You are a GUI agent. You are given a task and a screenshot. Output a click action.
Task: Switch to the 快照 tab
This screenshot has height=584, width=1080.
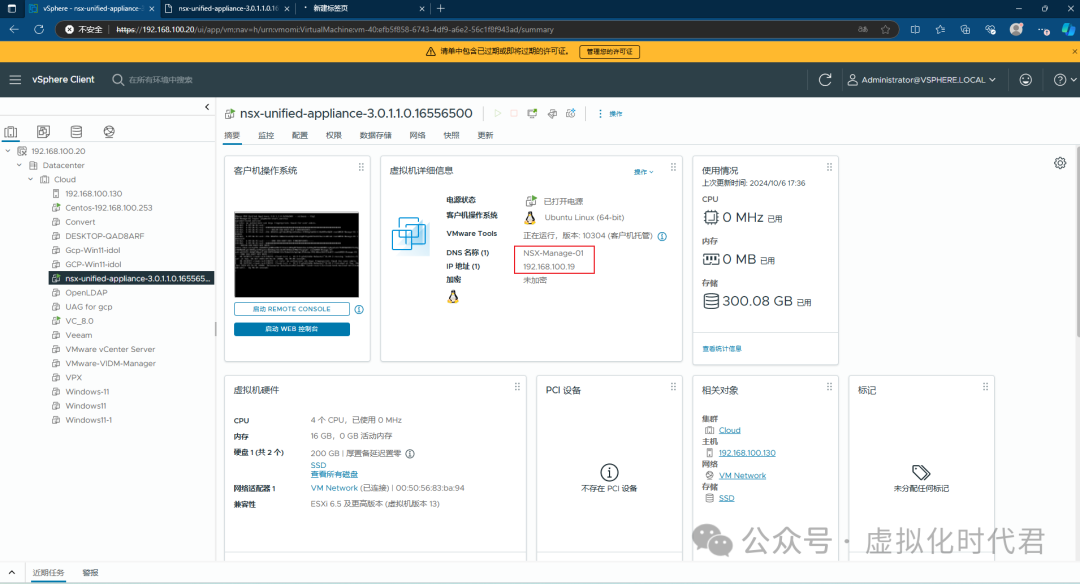451,136
